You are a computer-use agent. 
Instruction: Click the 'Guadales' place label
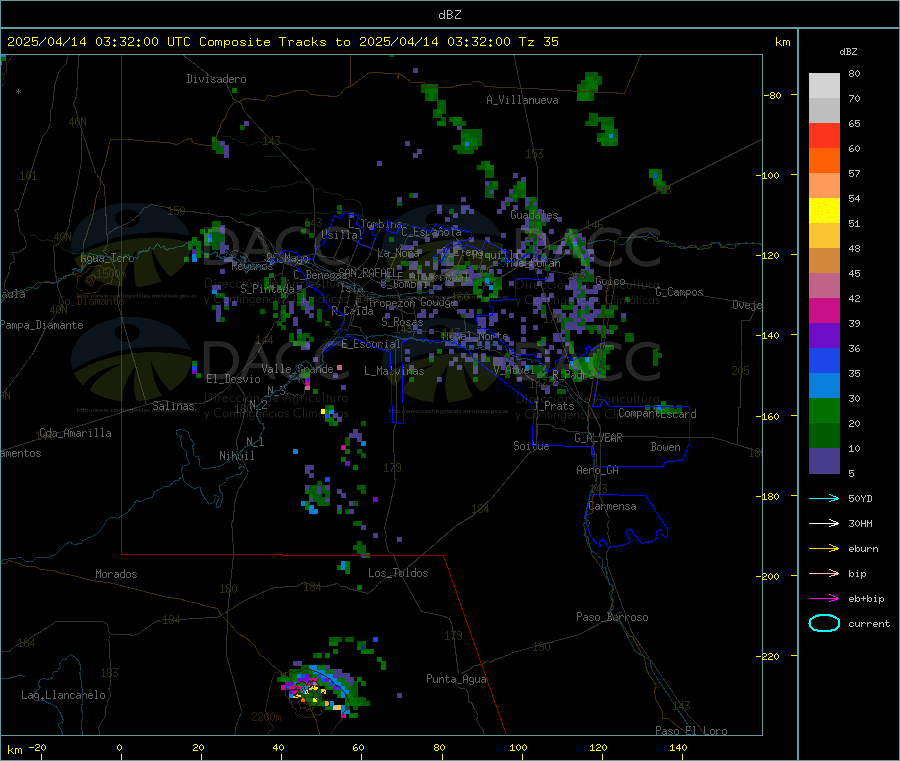pyautogui.click(x=534, y=215)
